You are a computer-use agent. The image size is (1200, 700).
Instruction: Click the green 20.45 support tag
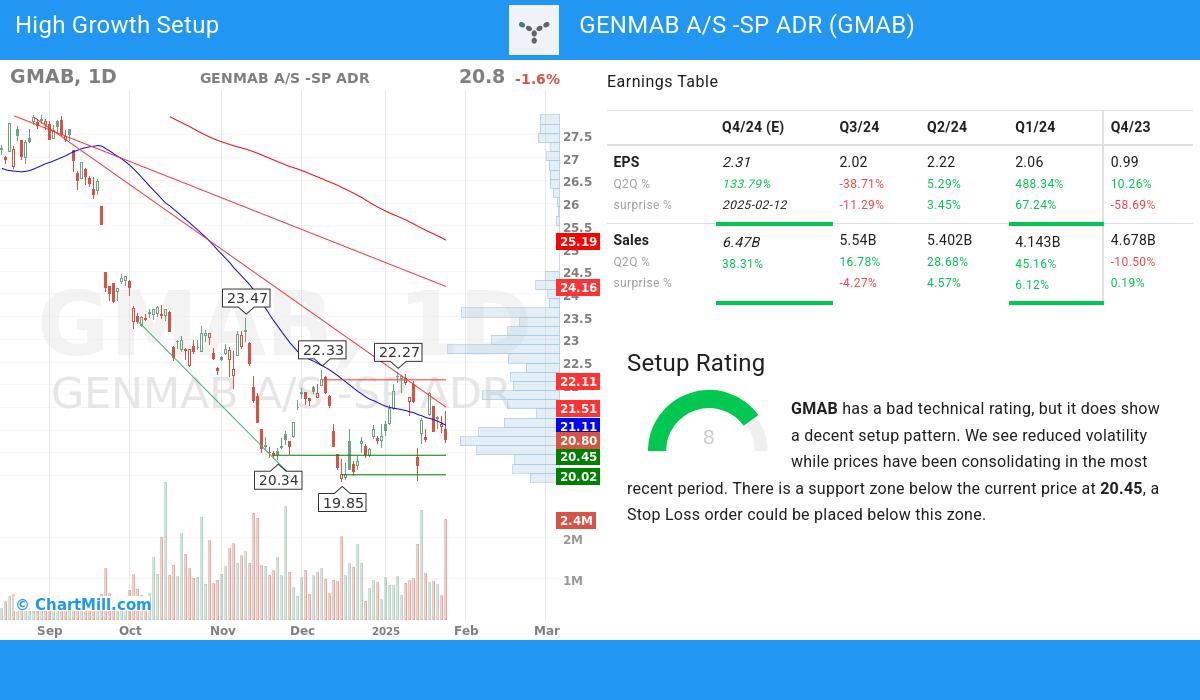(578, 457)
